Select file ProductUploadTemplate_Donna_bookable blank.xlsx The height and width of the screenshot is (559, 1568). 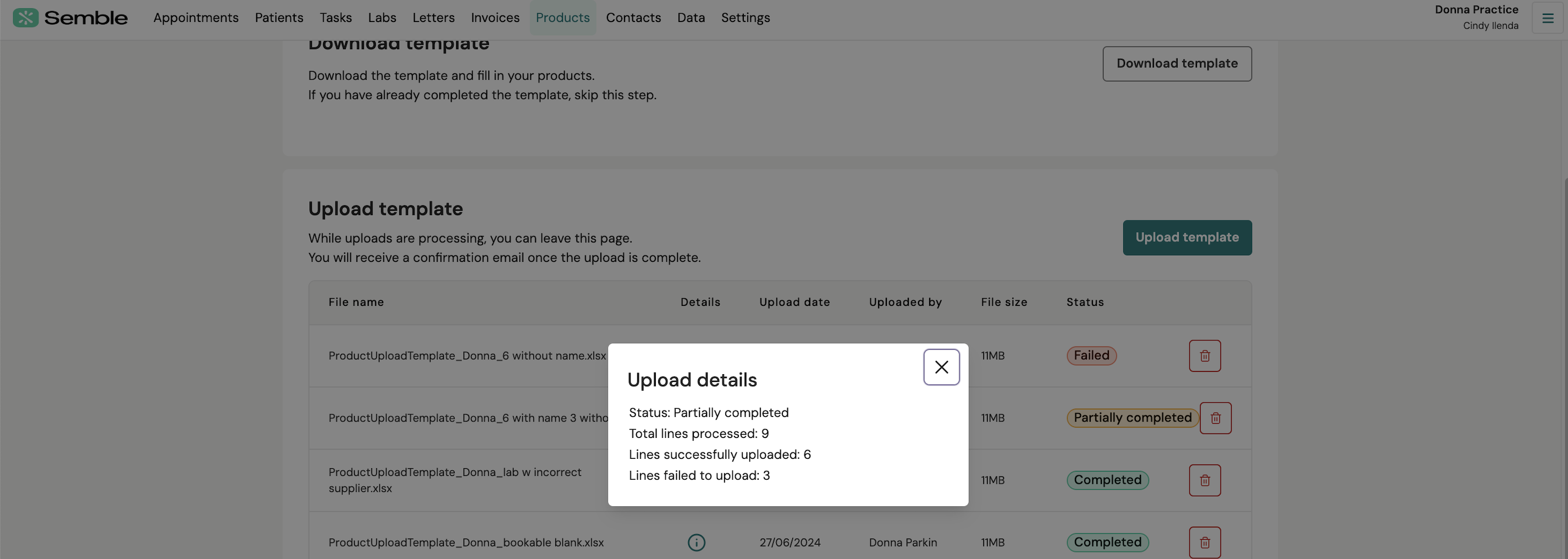pos(466,542)
